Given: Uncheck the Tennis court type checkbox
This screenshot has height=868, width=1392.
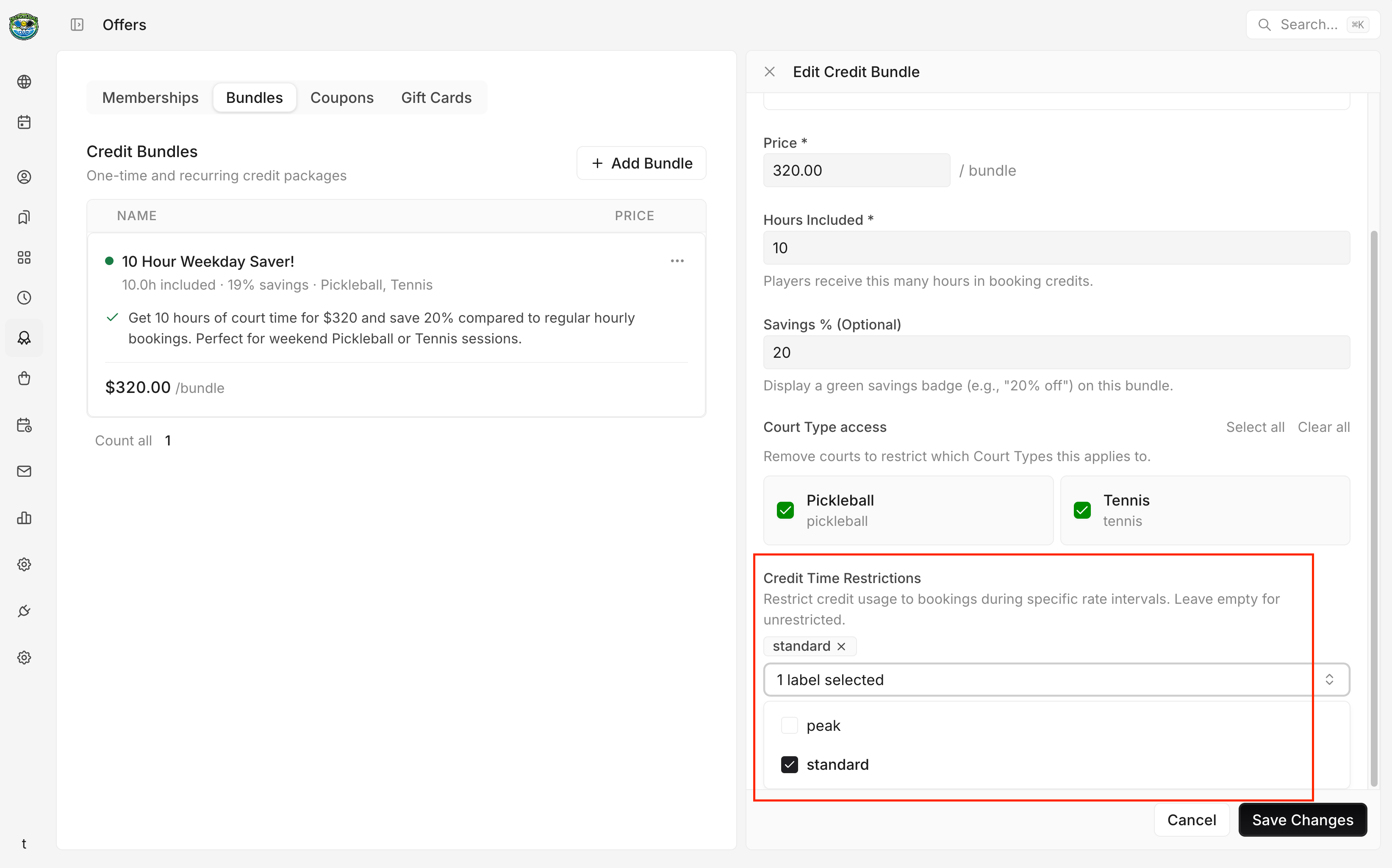Looking at the screenshot, I should tap(1082, 510).
